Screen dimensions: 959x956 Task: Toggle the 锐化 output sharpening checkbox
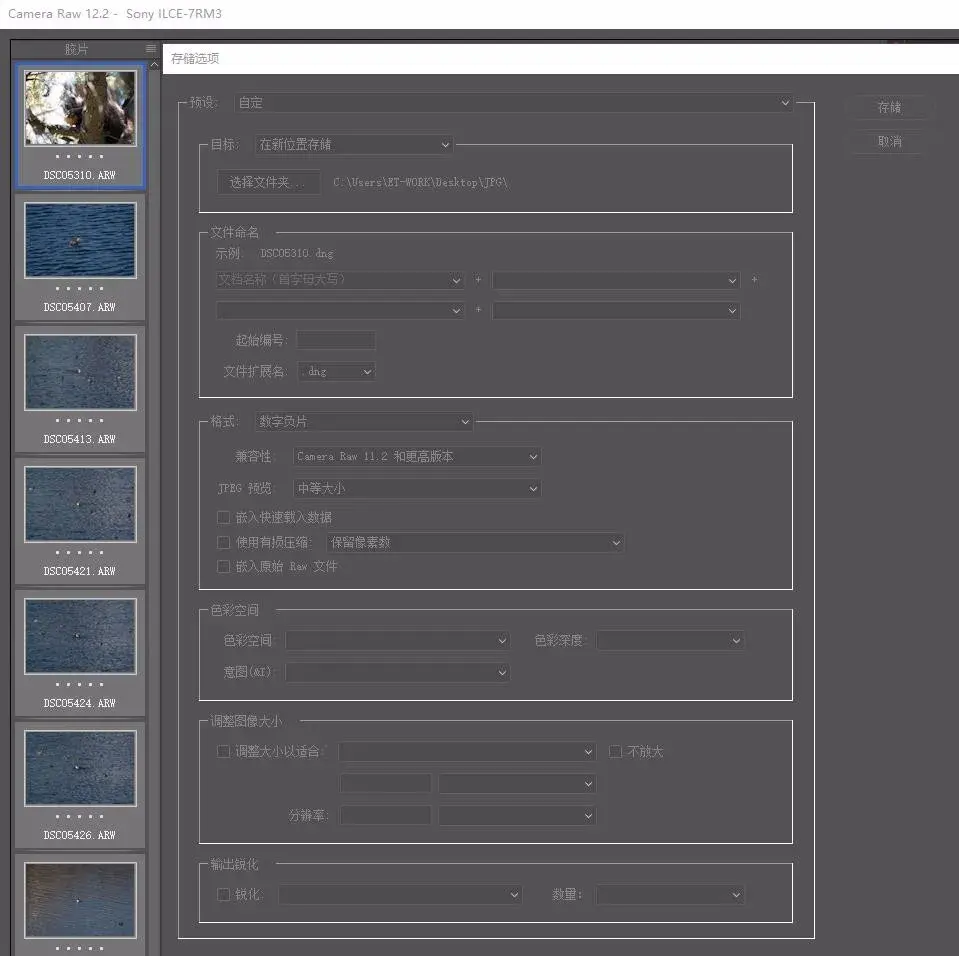(224, 894)
